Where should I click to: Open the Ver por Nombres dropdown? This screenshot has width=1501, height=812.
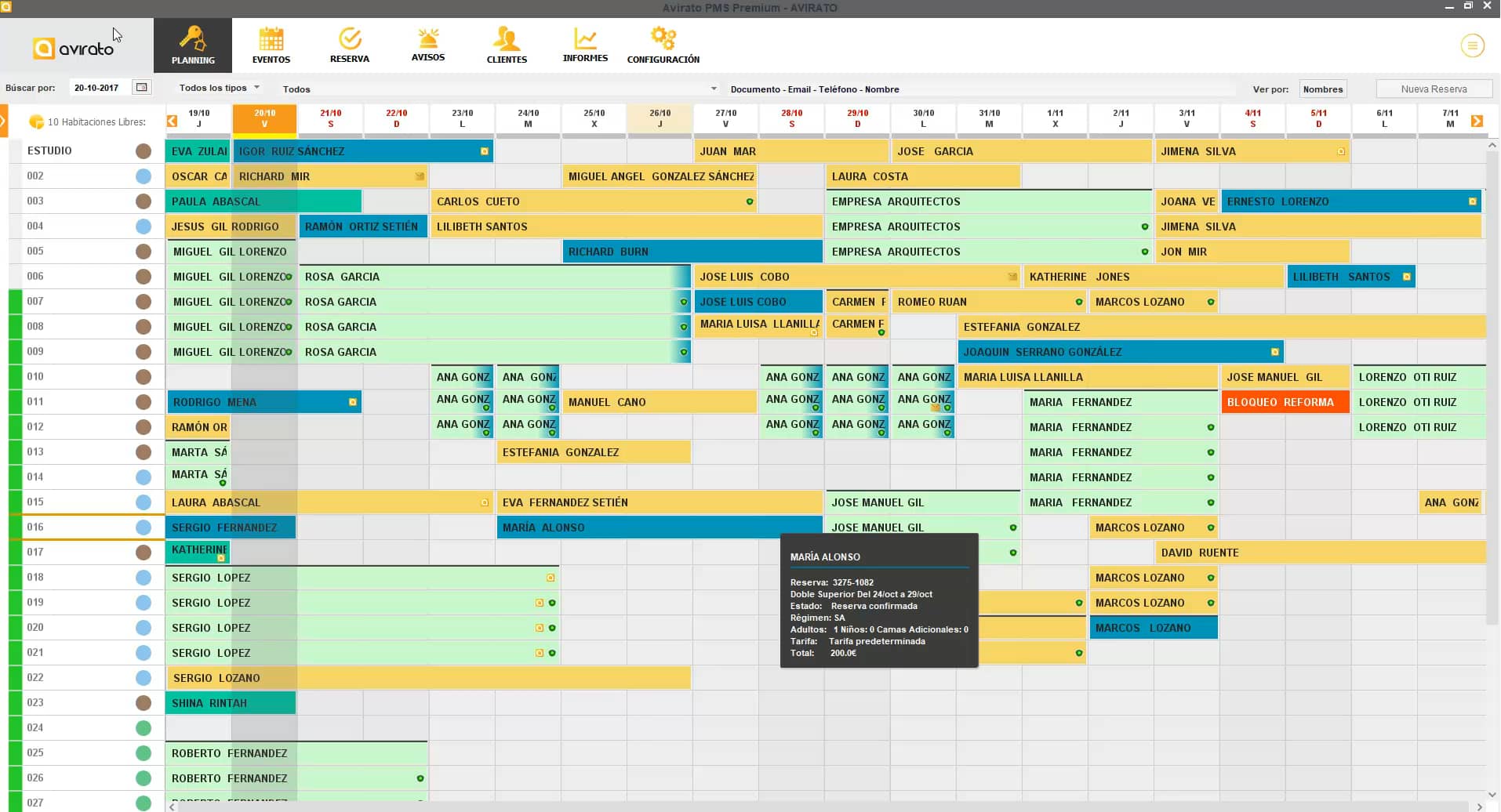1323,89
